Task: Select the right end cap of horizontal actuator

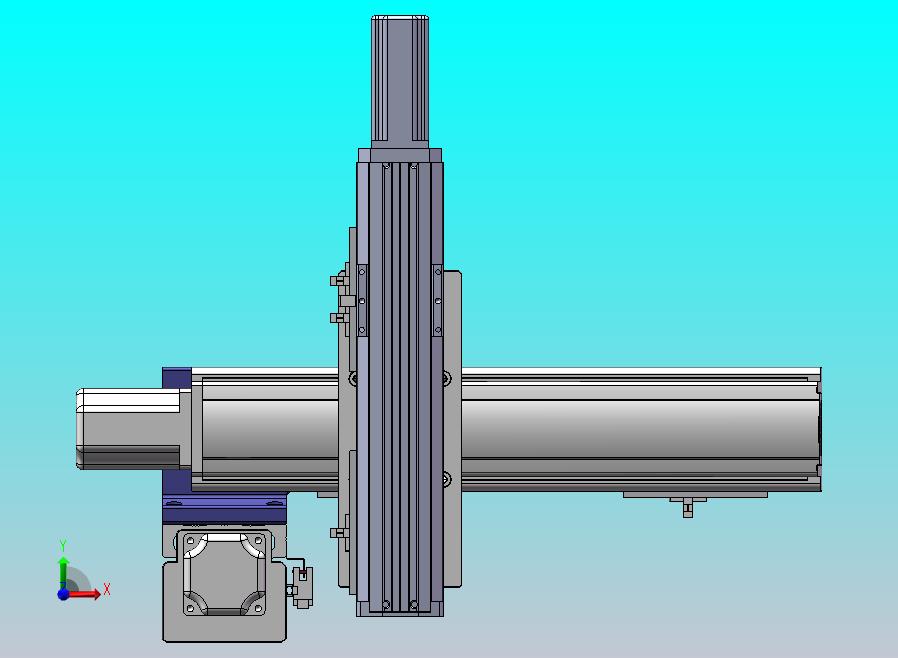Action: pyautogui.click(x=819, y=430)
